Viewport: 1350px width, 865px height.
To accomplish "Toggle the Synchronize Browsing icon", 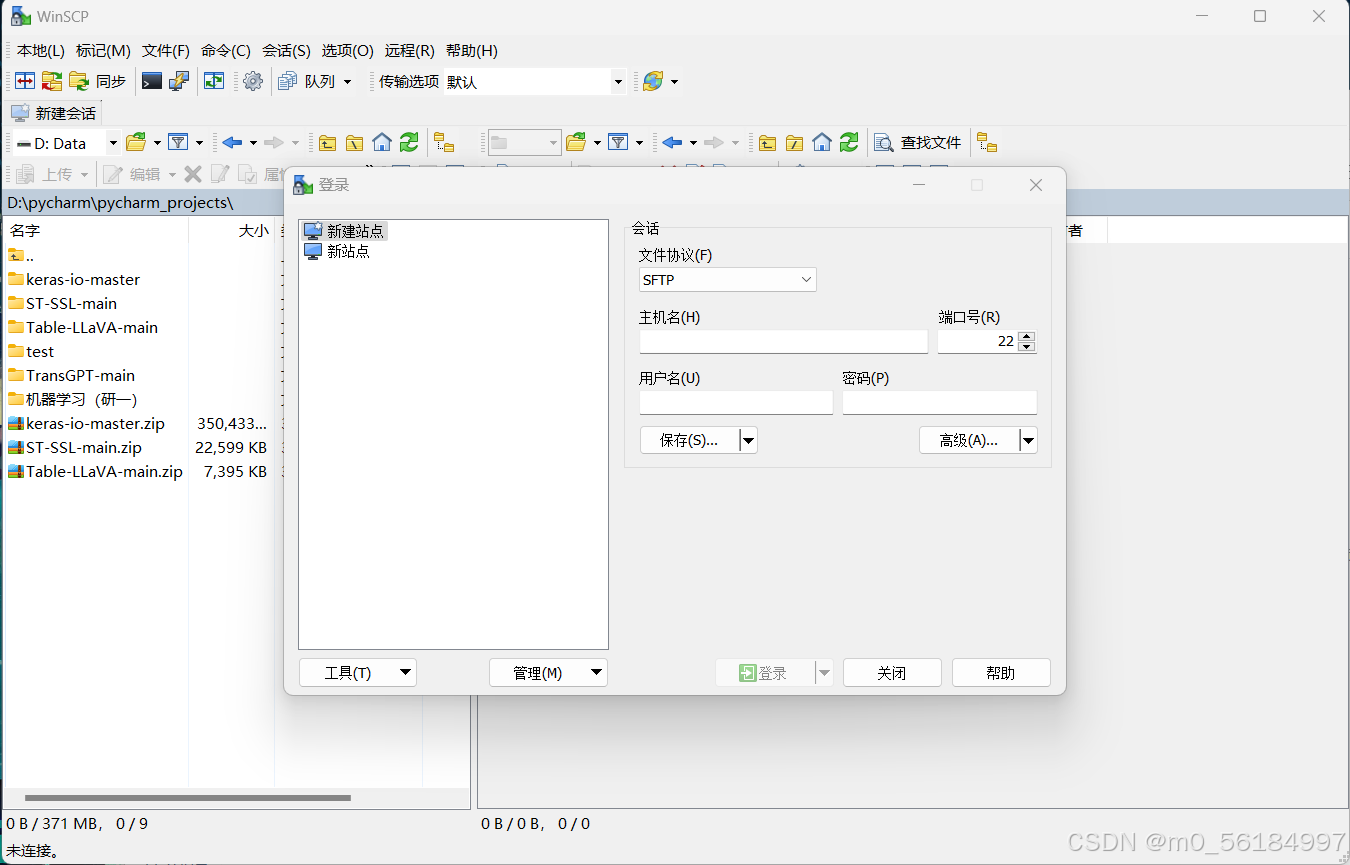I will (x=214, y=81).
